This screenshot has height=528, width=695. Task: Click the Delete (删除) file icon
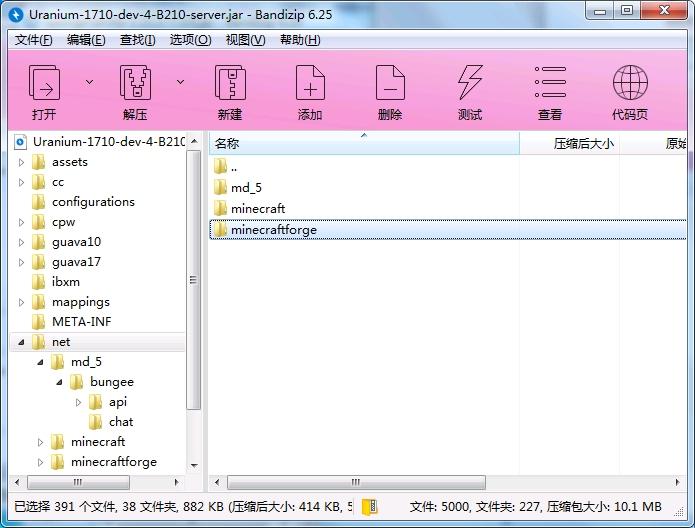[x=390, y=83]
